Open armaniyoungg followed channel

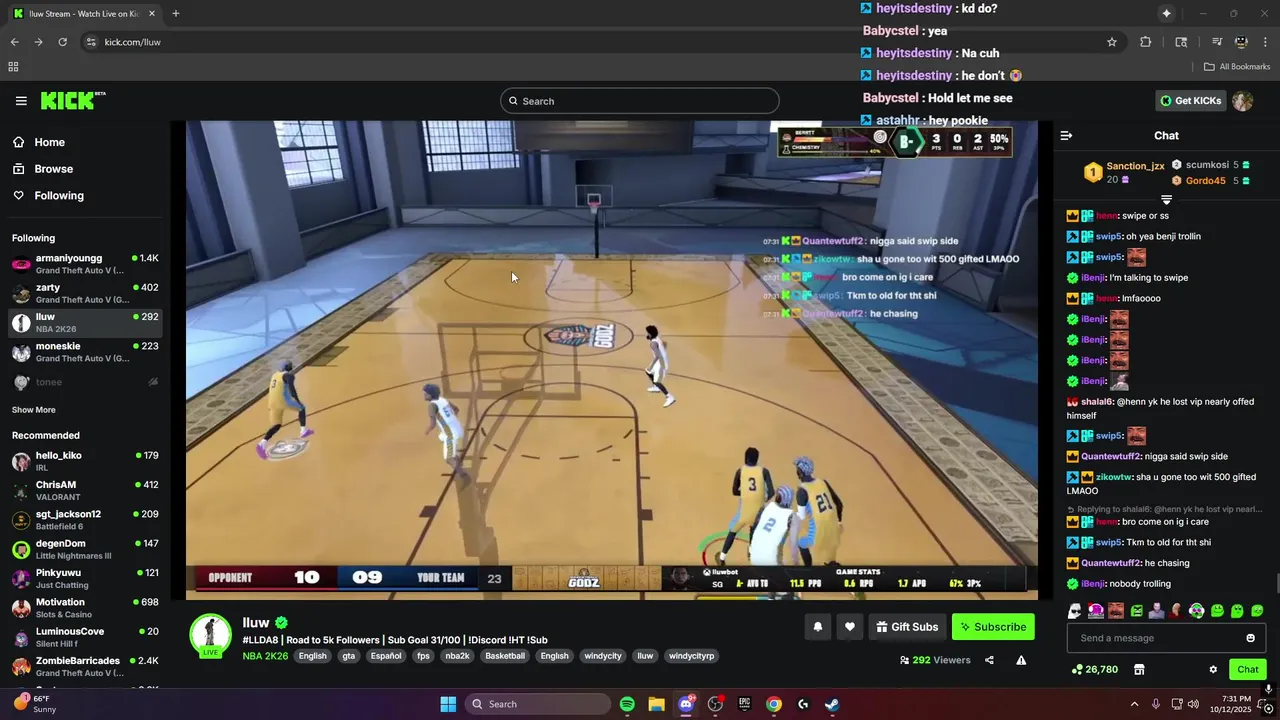tap(85, 264)
